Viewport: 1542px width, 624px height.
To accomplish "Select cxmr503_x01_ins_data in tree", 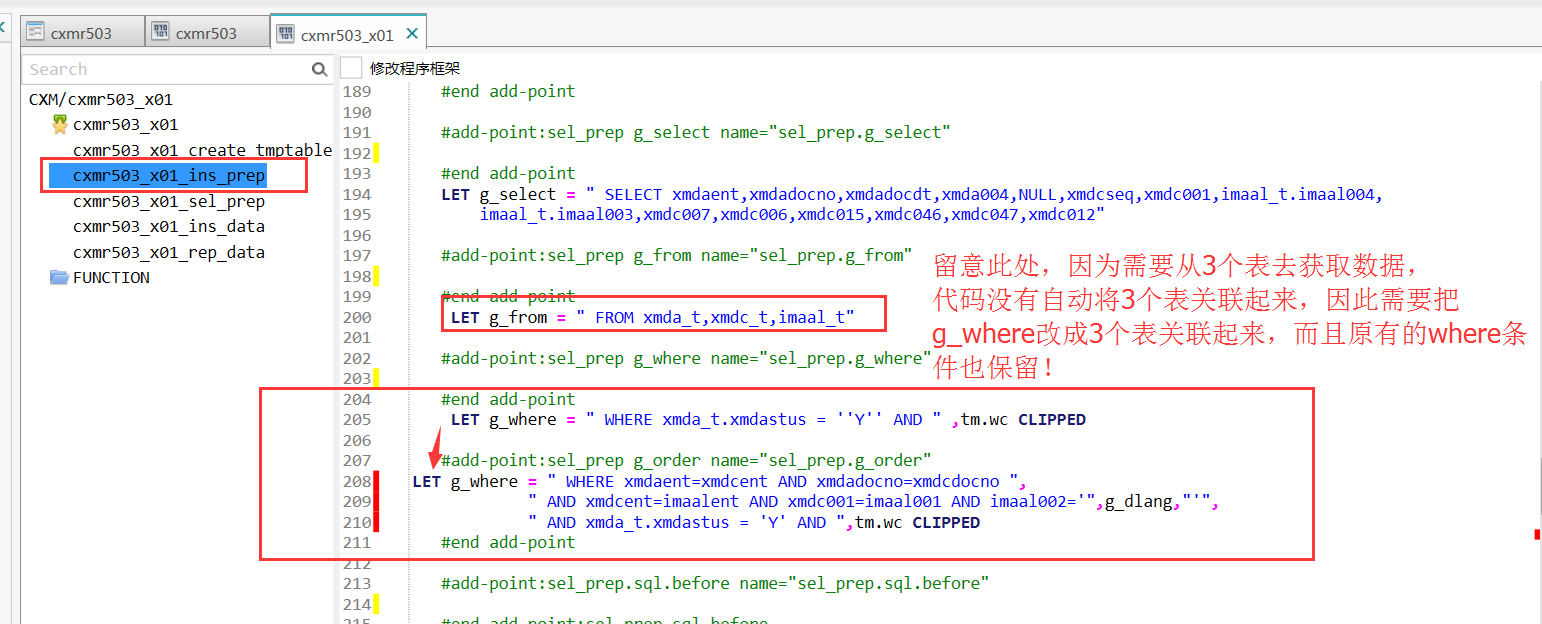I will coord(169,226).
